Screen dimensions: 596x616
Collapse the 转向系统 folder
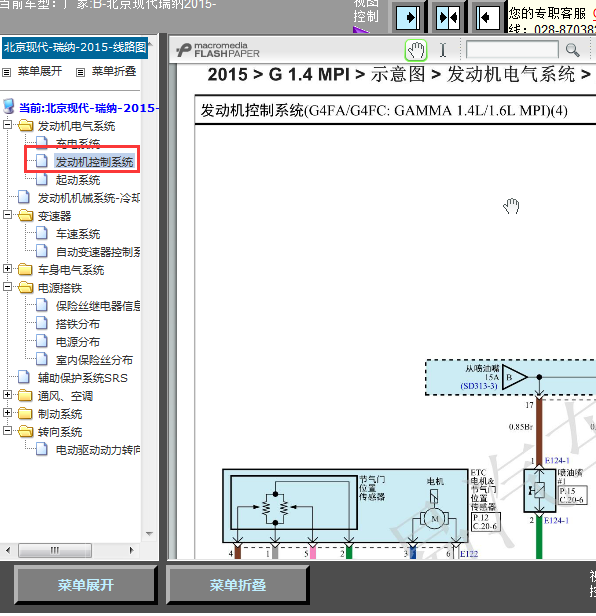point(7,431)
